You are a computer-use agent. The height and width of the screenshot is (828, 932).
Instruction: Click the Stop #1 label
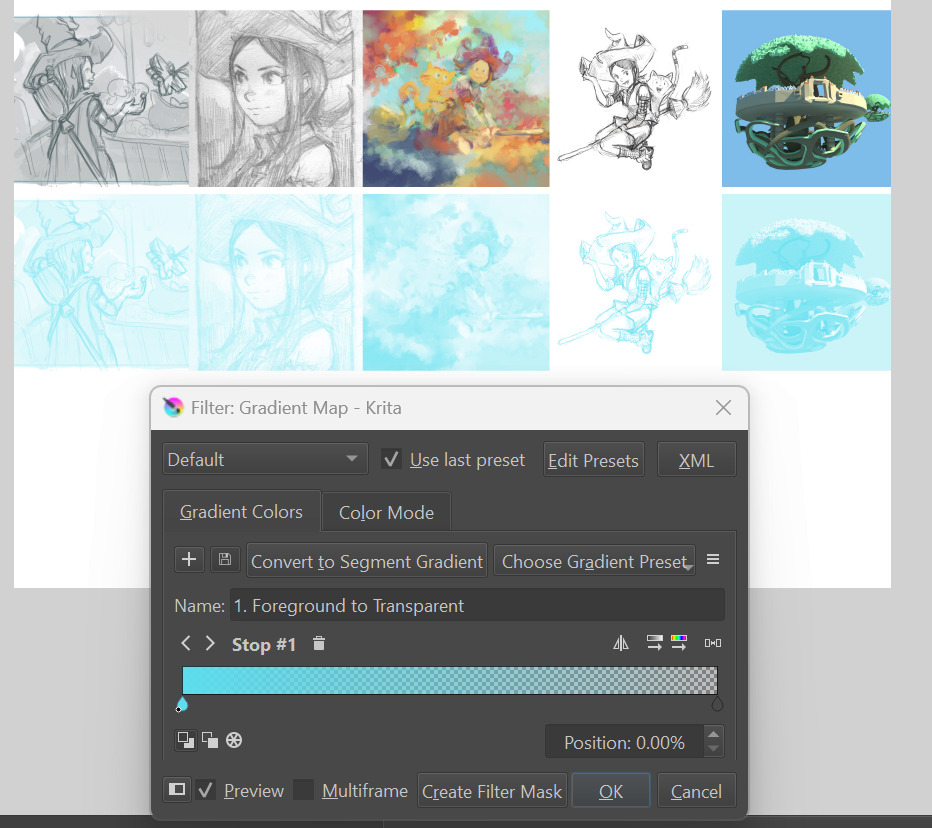[x=263, y=644]
